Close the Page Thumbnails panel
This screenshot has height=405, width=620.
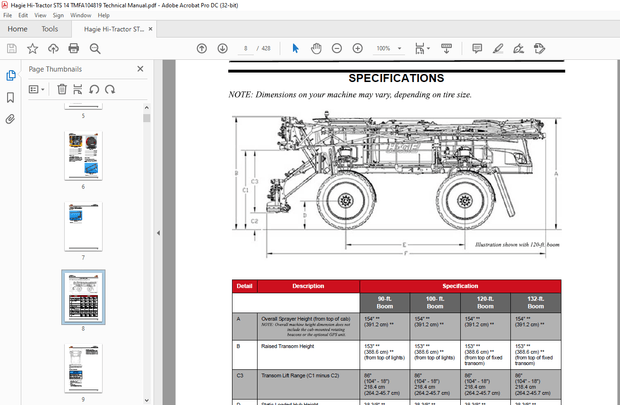coord(140,69)
